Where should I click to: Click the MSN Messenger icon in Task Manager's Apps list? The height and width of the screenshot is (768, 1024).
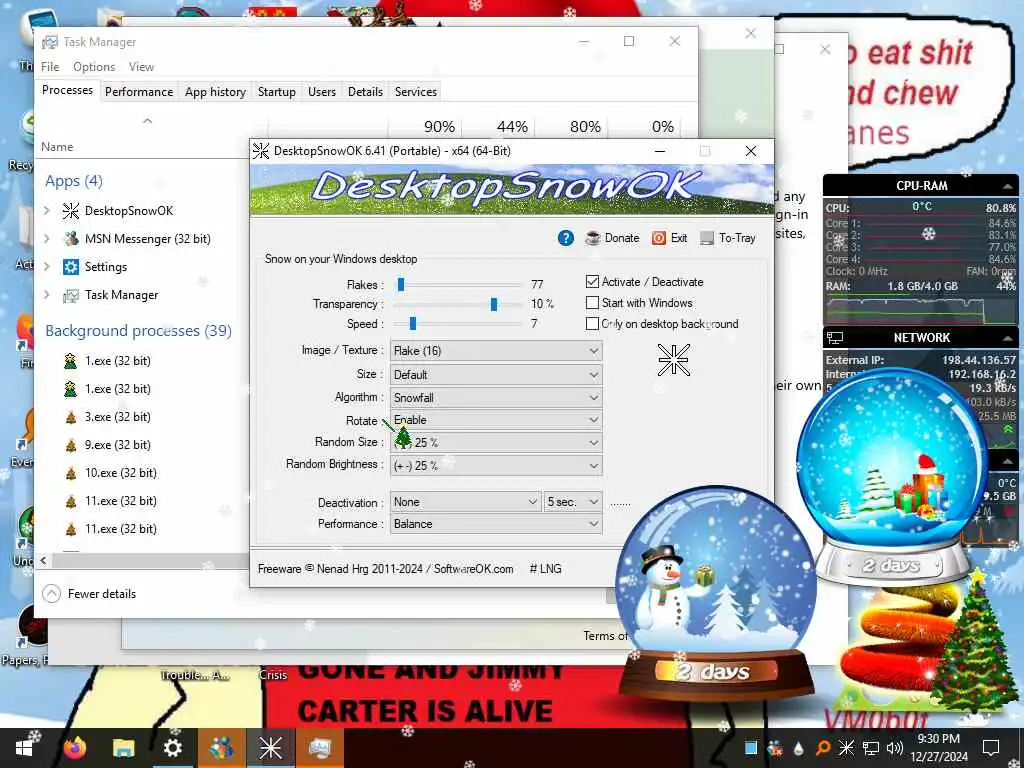pos(71,239)
